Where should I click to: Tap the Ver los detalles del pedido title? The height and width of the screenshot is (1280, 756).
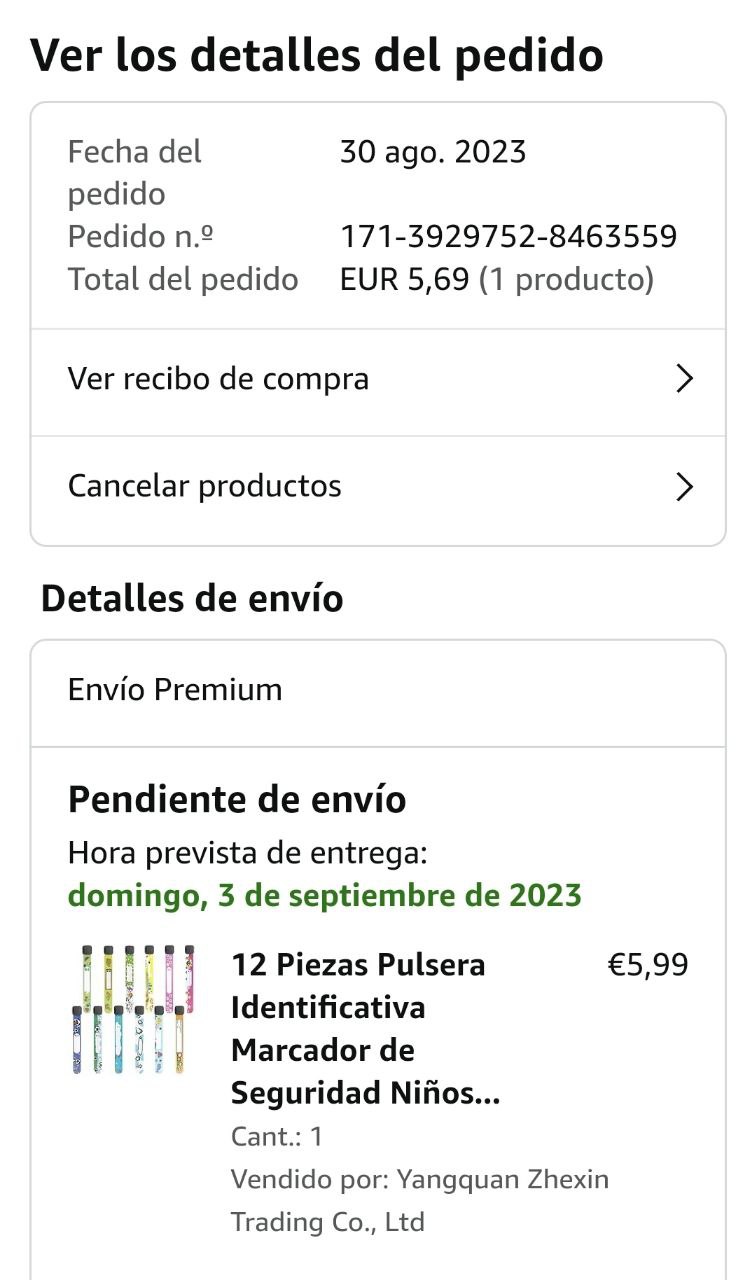point(317,55)
